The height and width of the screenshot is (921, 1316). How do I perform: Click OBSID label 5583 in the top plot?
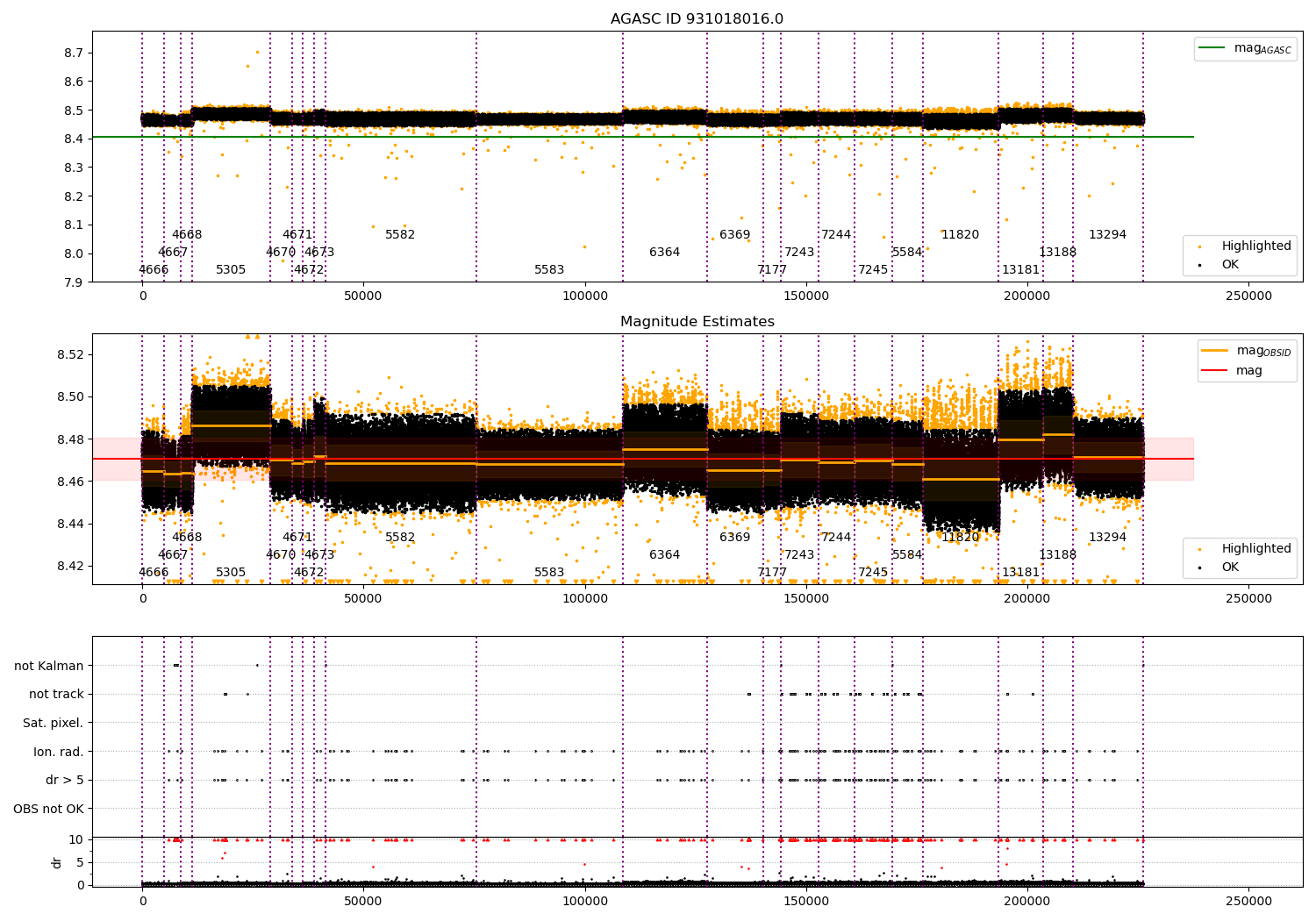click(x=549, y=269)
